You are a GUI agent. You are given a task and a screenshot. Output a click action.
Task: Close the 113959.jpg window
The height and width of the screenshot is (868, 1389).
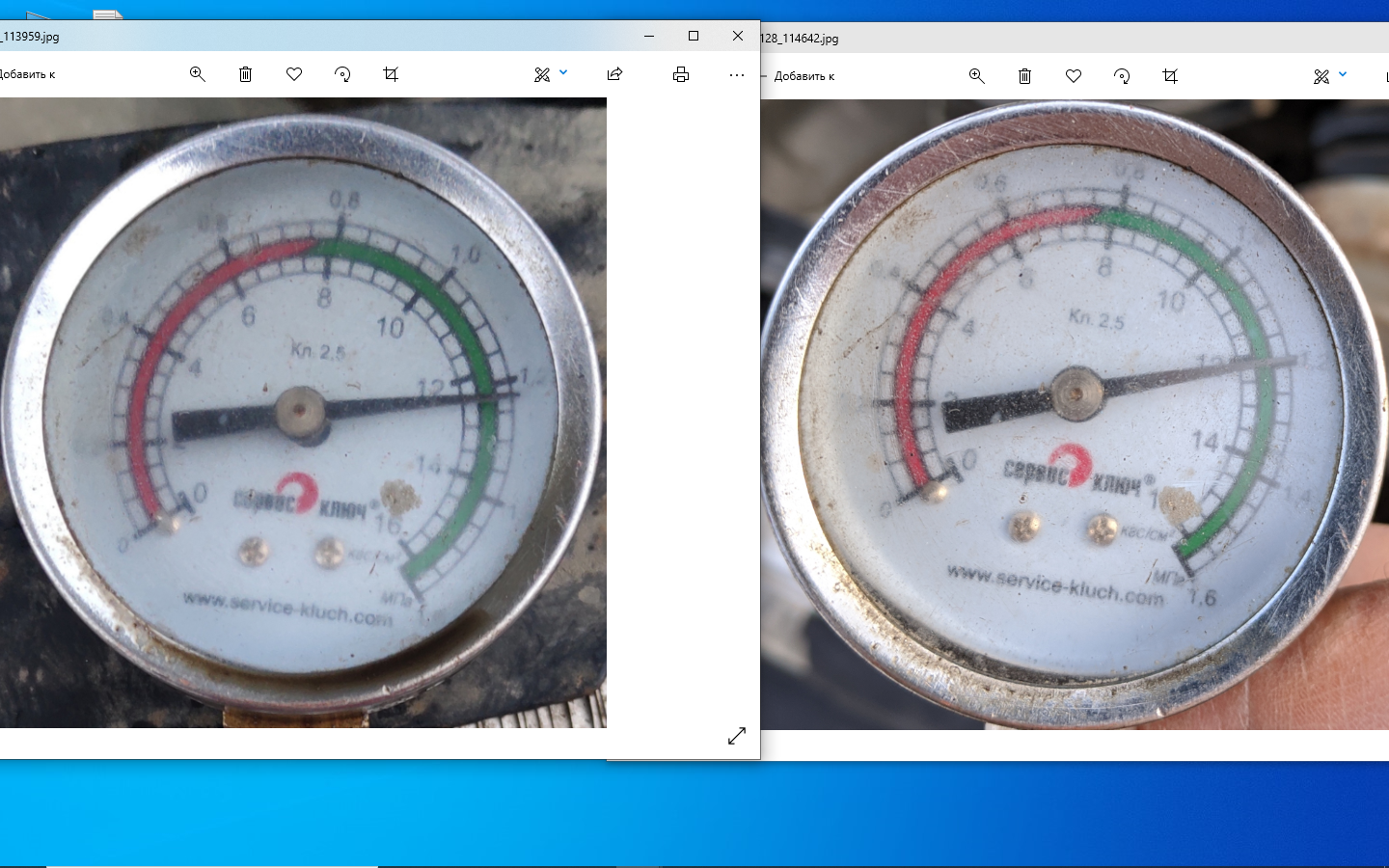tap(738, 36)
